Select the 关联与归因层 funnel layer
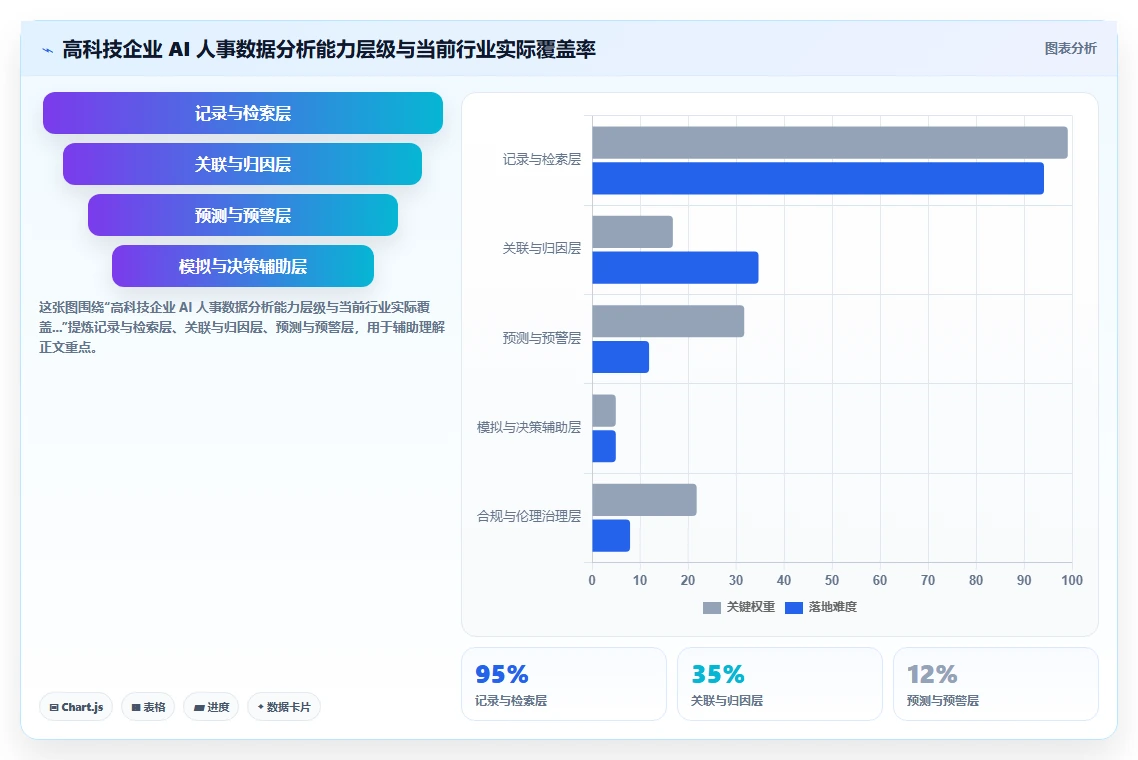The image size is (1138, 760). [x=242, y=164]
